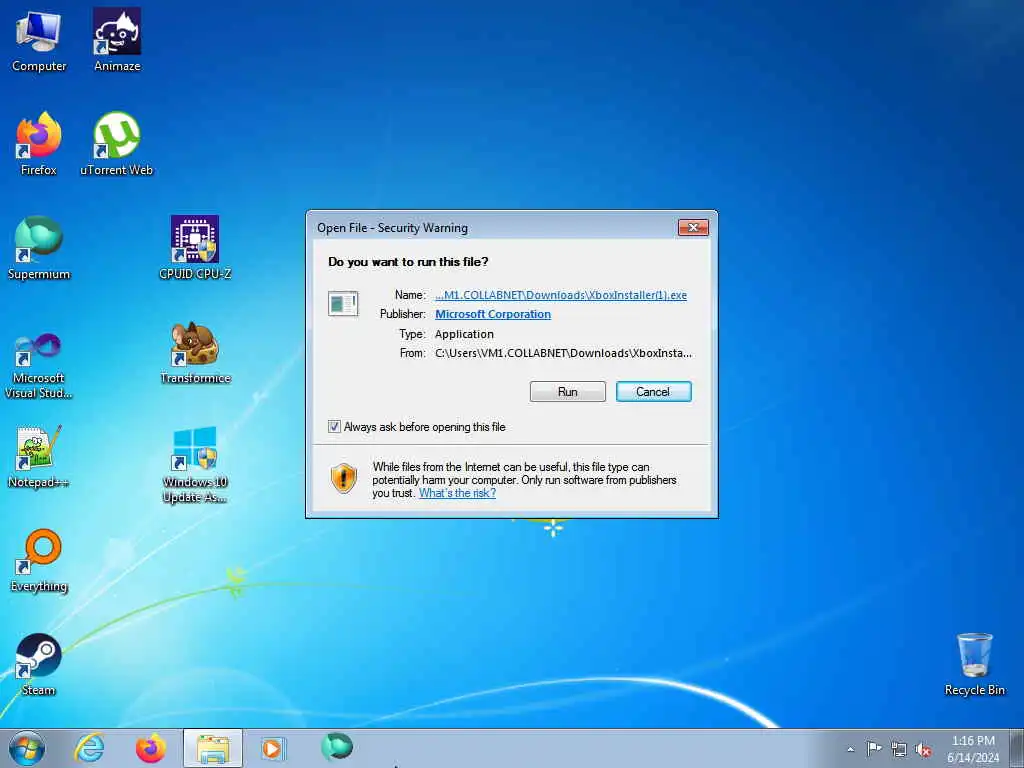Image resolution: width=1024 pixels, height=768 pixels.
Task: Select the Microsoft Visual Studio shortcut
Action: (x=39, y=366)
